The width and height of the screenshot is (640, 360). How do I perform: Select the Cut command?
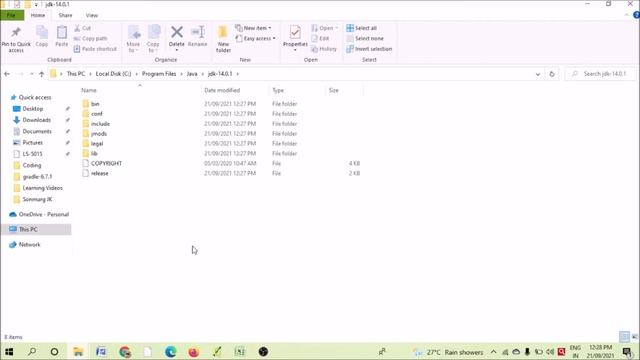[x=83, y=28]
